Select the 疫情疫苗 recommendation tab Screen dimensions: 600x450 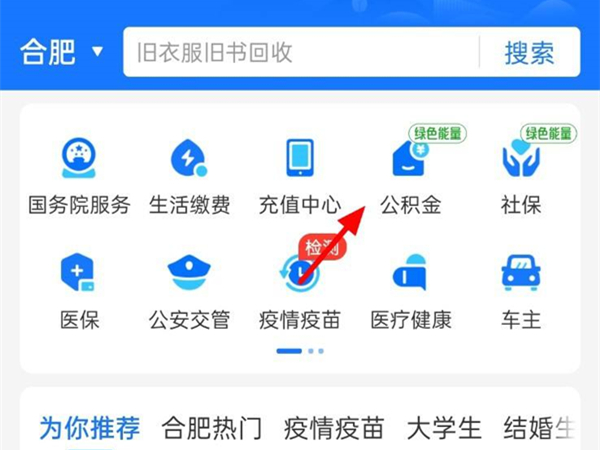(334, 428)
